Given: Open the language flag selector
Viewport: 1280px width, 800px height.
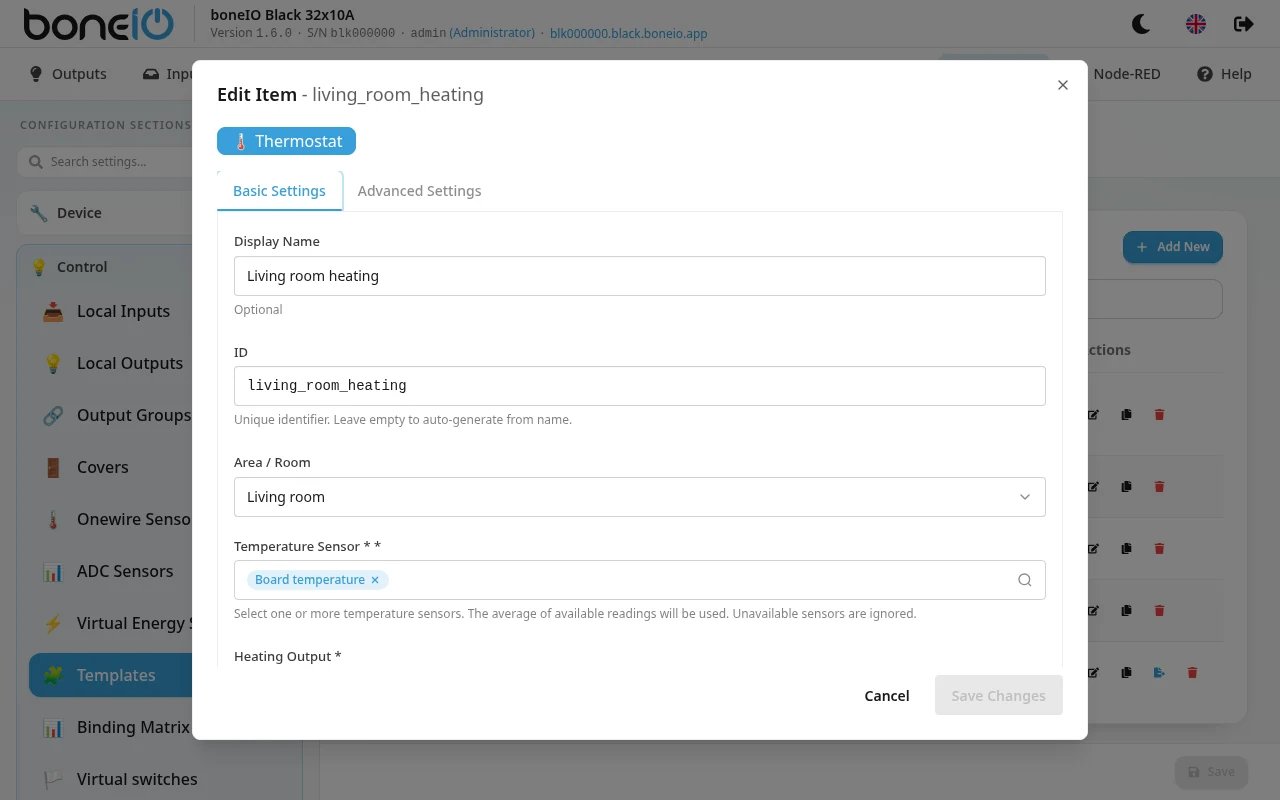Looking at the screenshot, I should click(x=1196, y=24).
